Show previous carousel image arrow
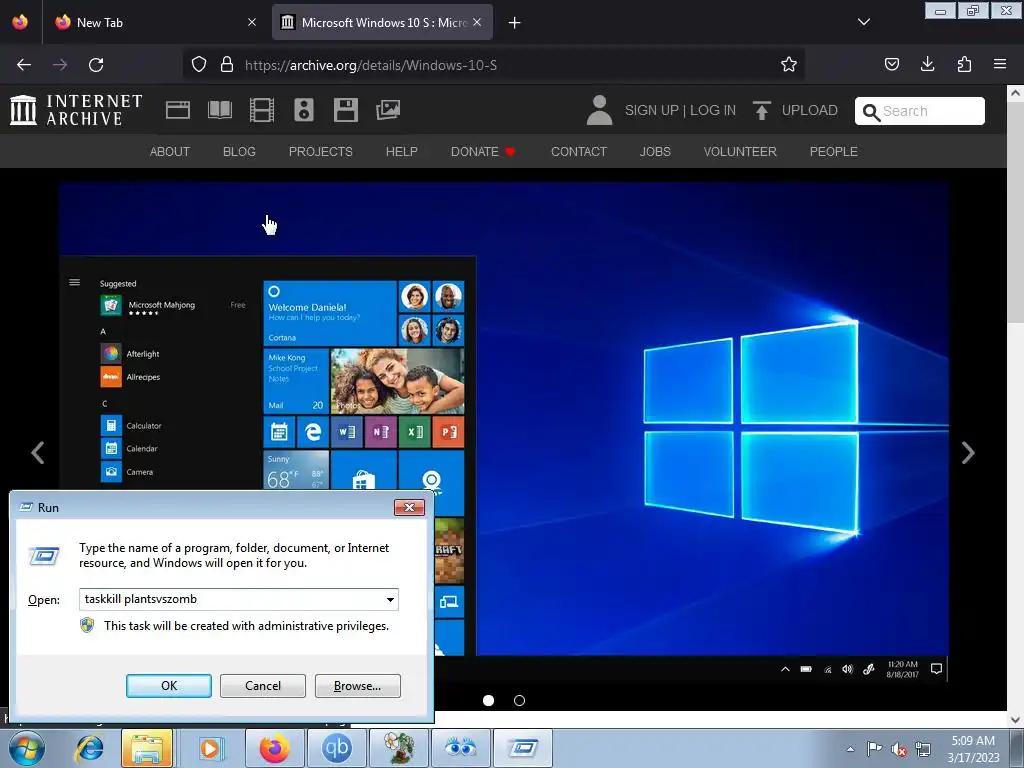 pyautogui.click(x=38, y=453)
